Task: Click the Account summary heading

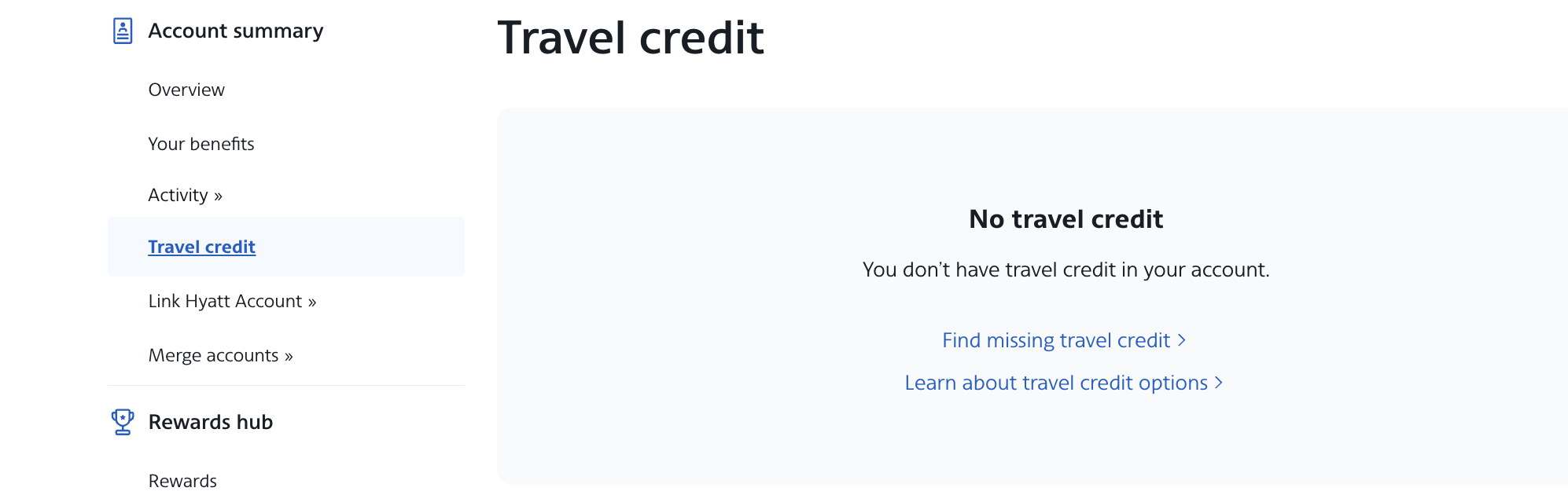Action: click(x=235, y=30)
